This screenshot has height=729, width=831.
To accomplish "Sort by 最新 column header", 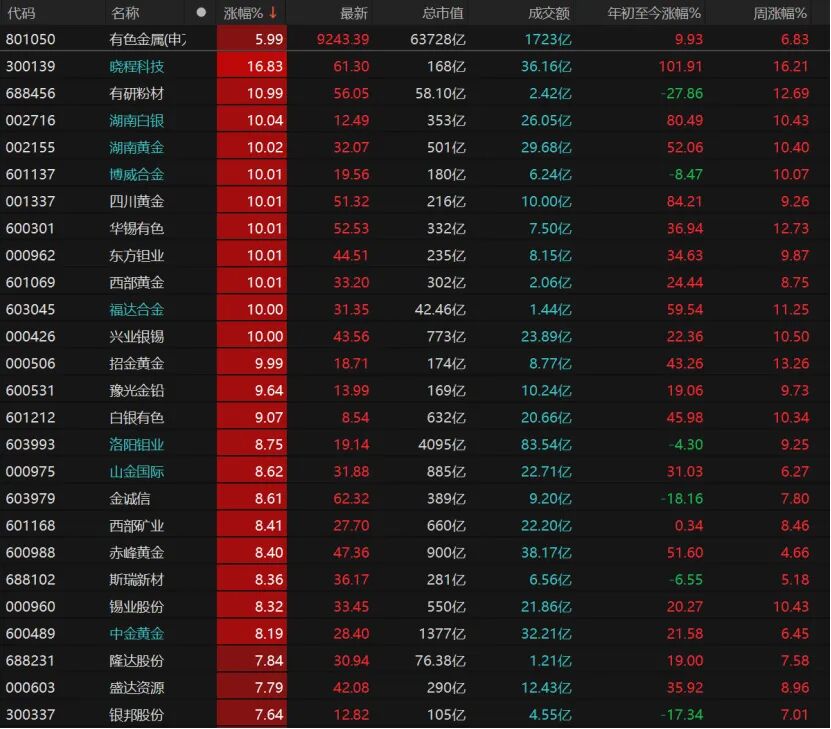I will click(353, 13).
